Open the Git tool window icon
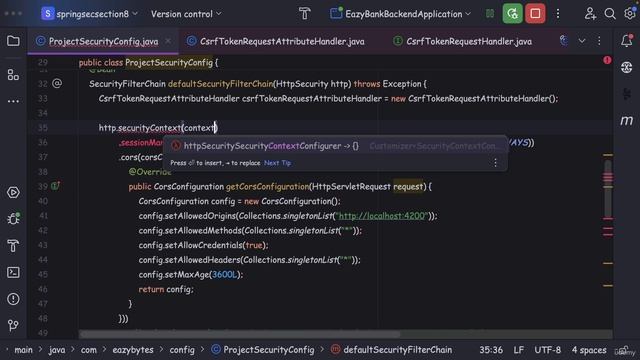 click(13, 325)
